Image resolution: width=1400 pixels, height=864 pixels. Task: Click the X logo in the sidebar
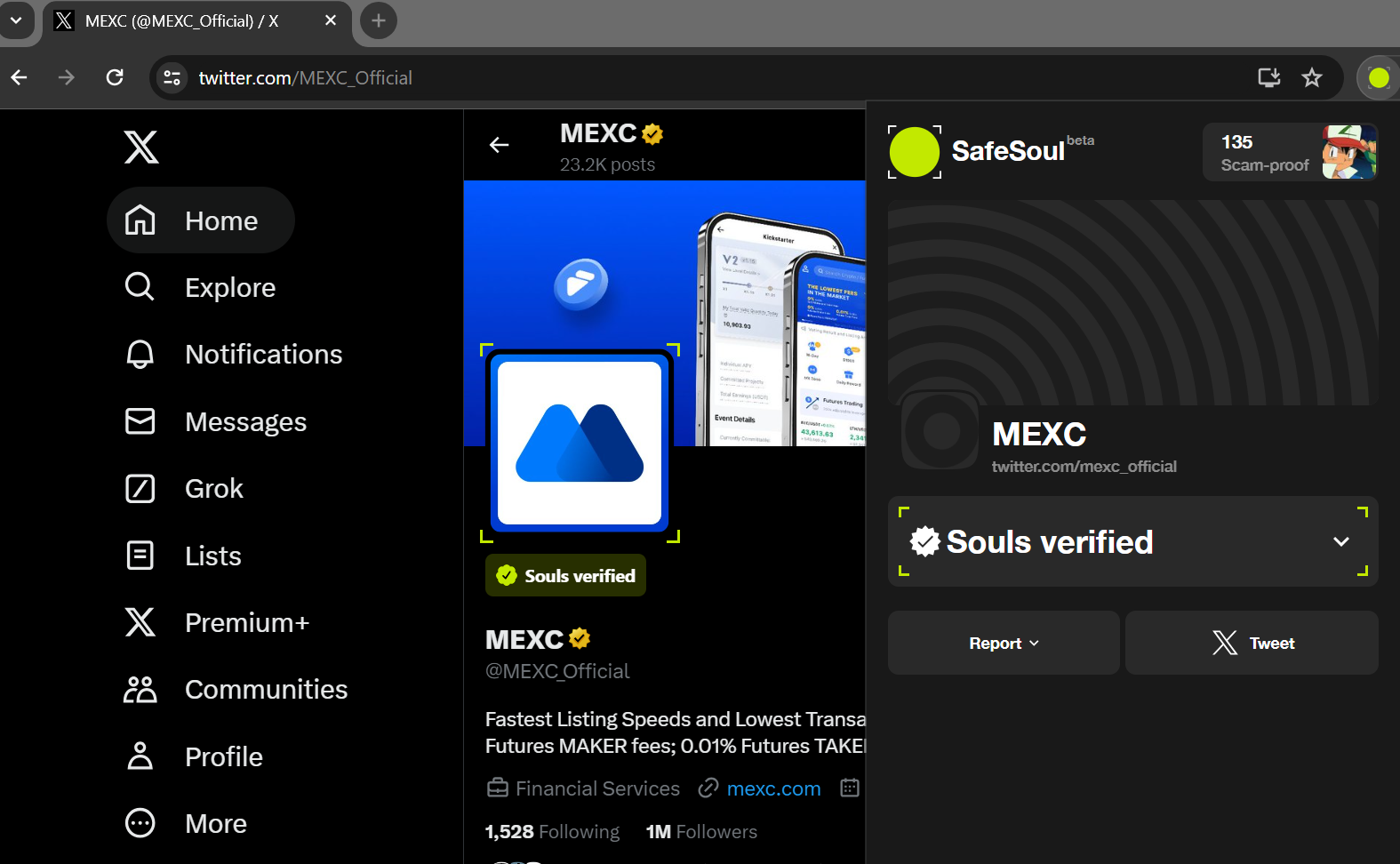tap(141, 147)
